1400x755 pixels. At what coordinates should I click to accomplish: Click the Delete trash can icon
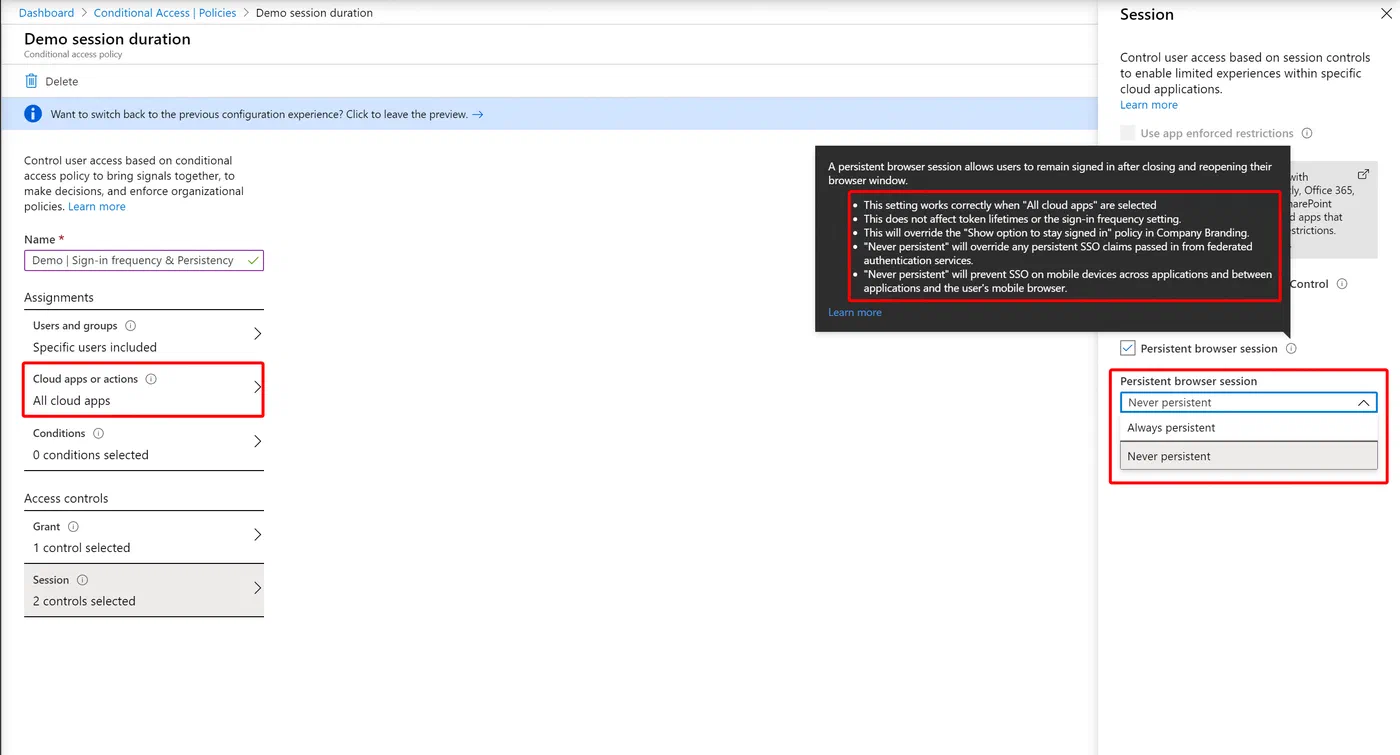[x=32, y=81]
